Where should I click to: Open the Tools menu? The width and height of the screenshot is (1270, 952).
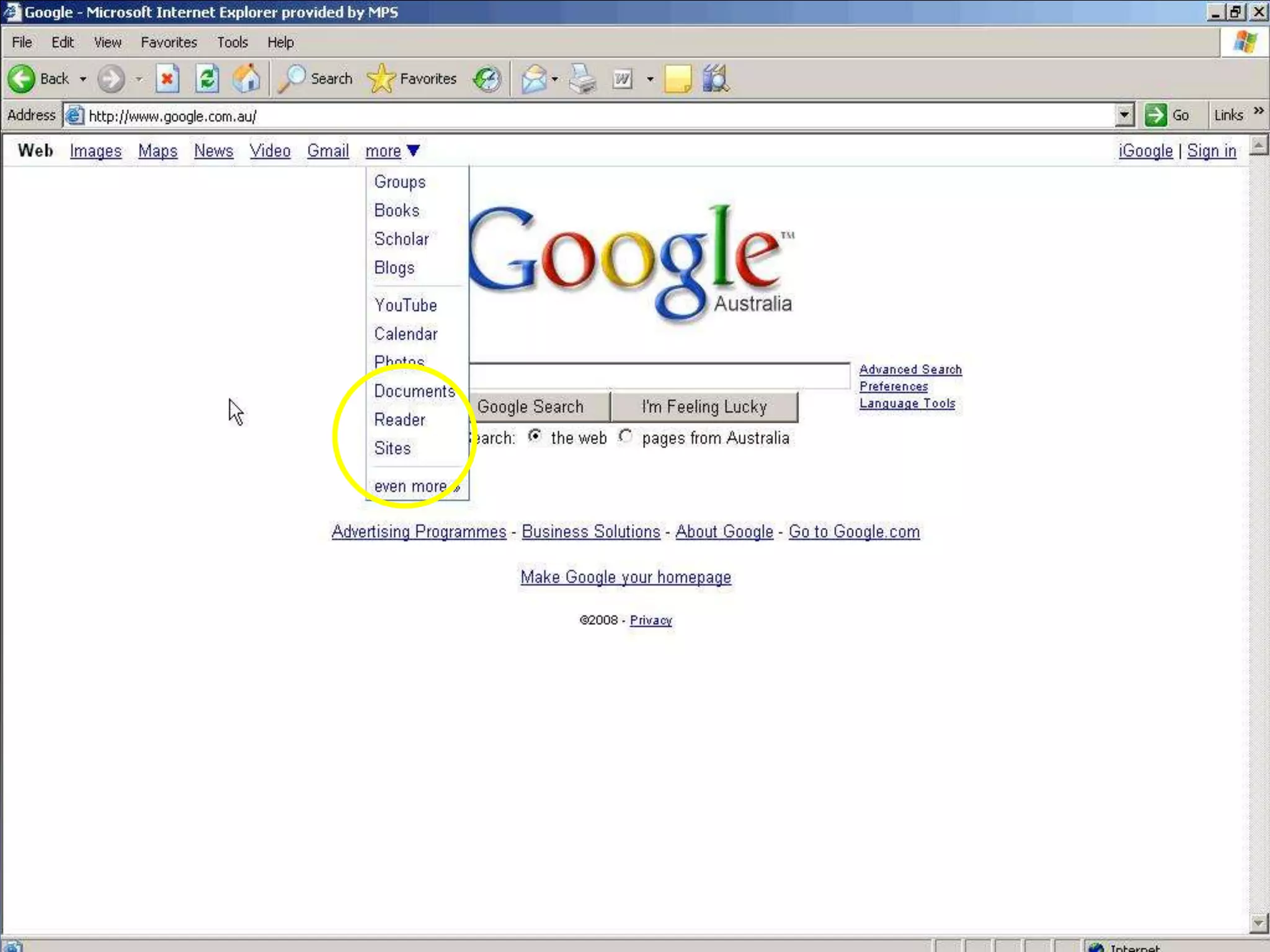(232, 42)
